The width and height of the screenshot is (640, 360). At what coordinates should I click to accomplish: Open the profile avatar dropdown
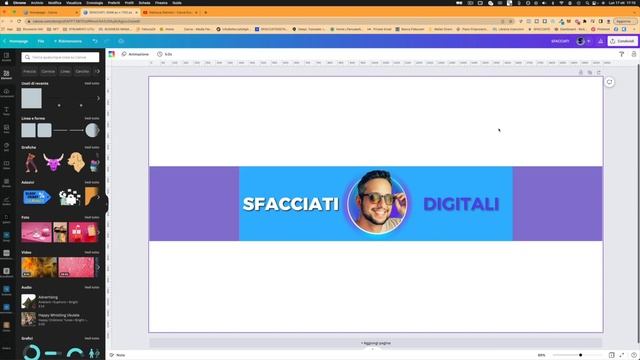click(x=583, y=41)
